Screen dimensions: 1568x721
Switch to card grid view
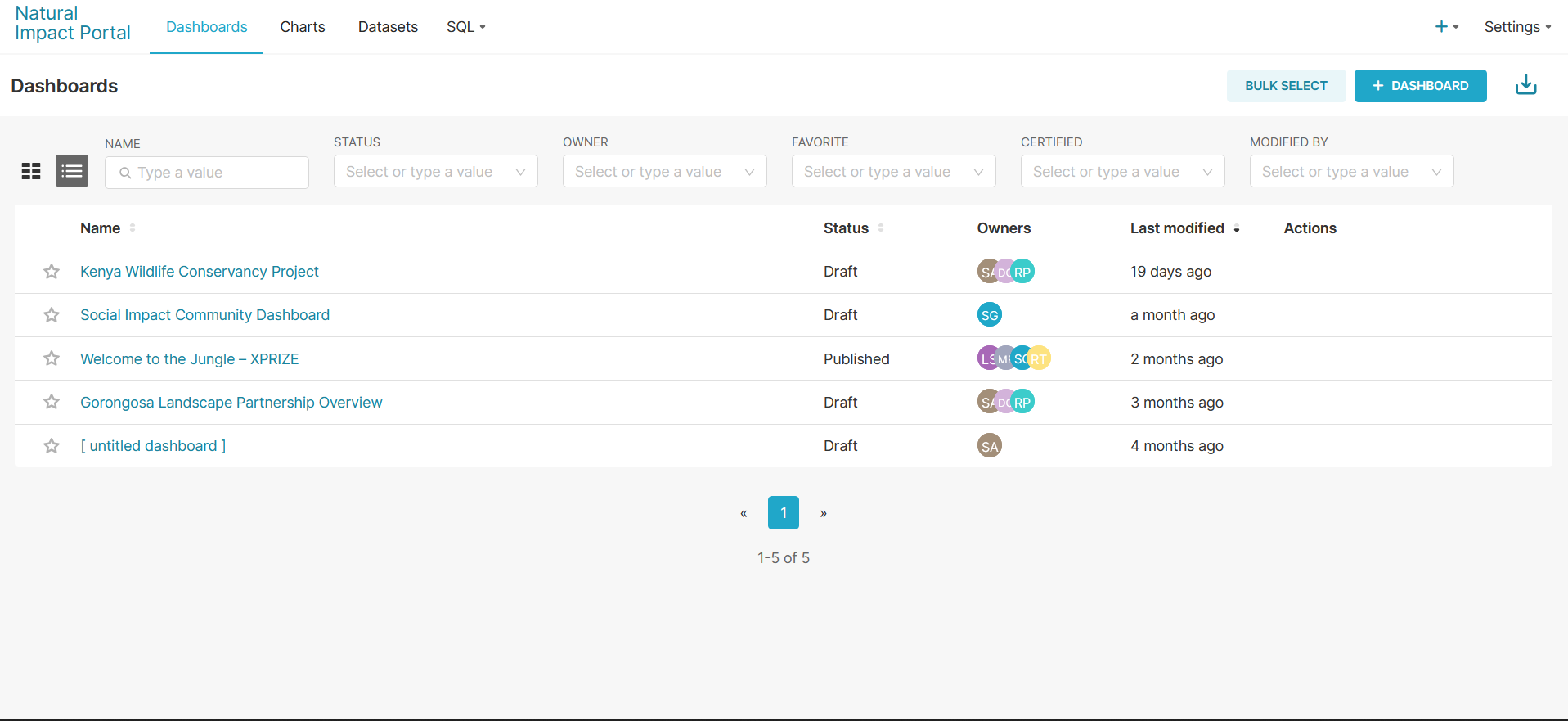[31, 171]
